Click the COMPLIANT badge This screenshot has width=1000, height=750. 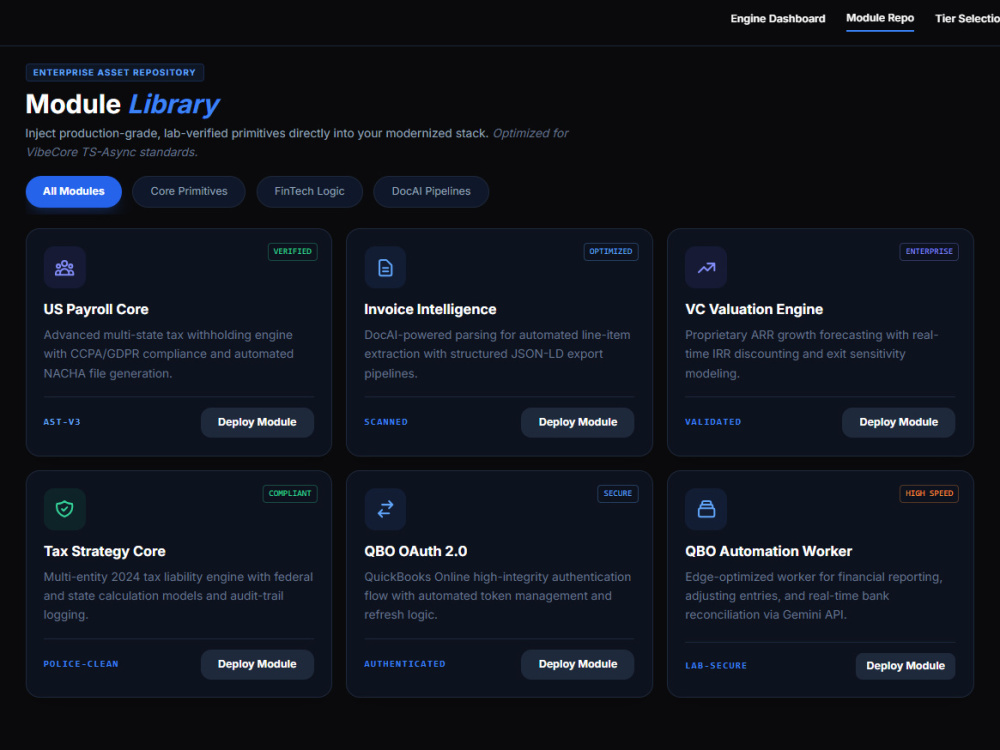click(x=290, y=494)
